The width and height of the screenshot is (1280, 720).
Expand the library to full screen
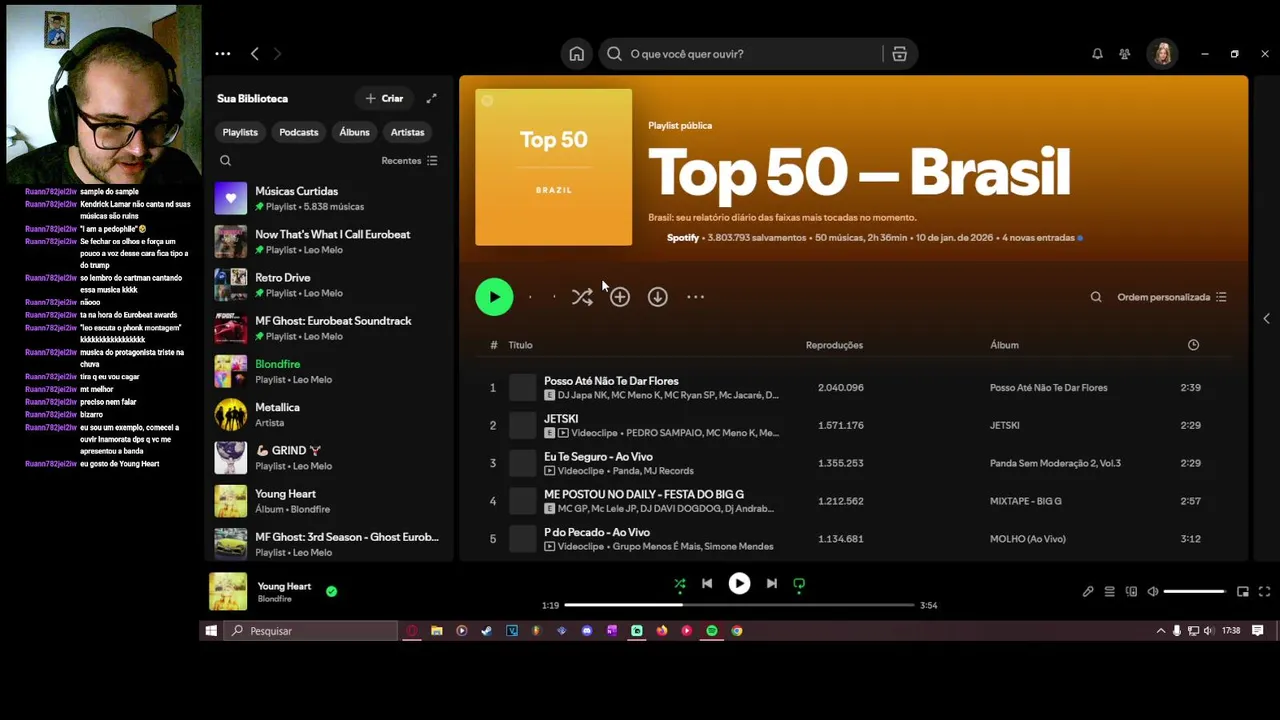click(431, 98)
